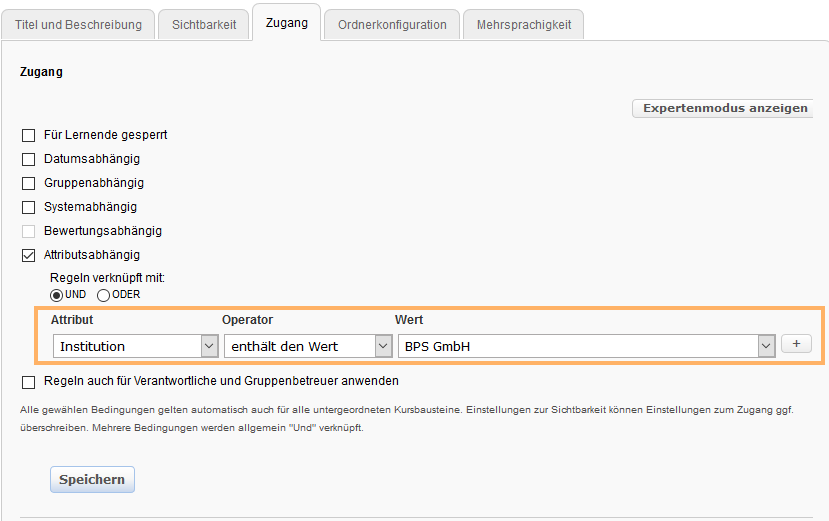Select the UND radio button
The width and height of the screenshot is (829, 521).
point(57,295)
